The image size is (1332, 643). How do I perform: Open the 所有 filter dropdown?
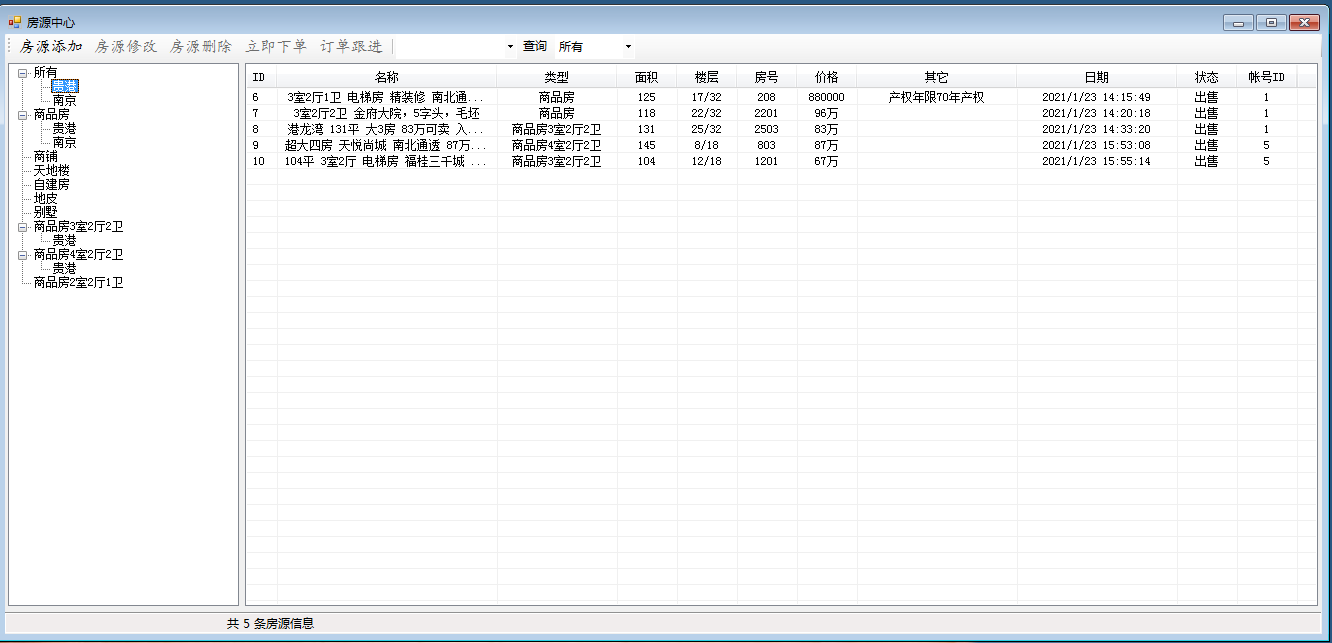(629, 46)
